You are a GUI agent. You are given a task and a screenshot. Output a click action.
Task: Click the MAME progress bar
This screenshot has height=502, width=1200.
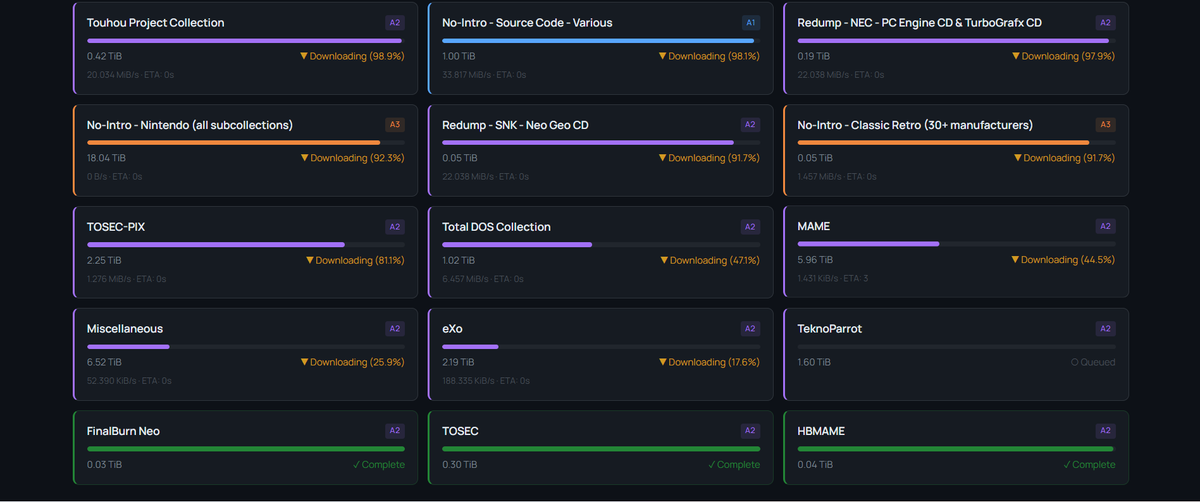[x=956, y=245]
